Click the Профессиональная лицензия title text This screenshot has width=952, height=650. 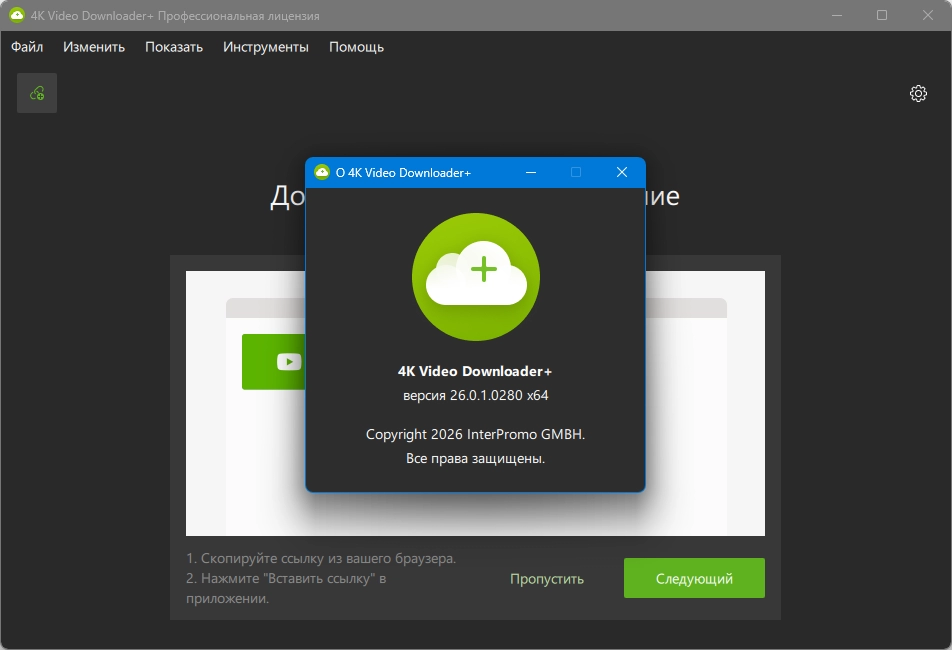239,16
